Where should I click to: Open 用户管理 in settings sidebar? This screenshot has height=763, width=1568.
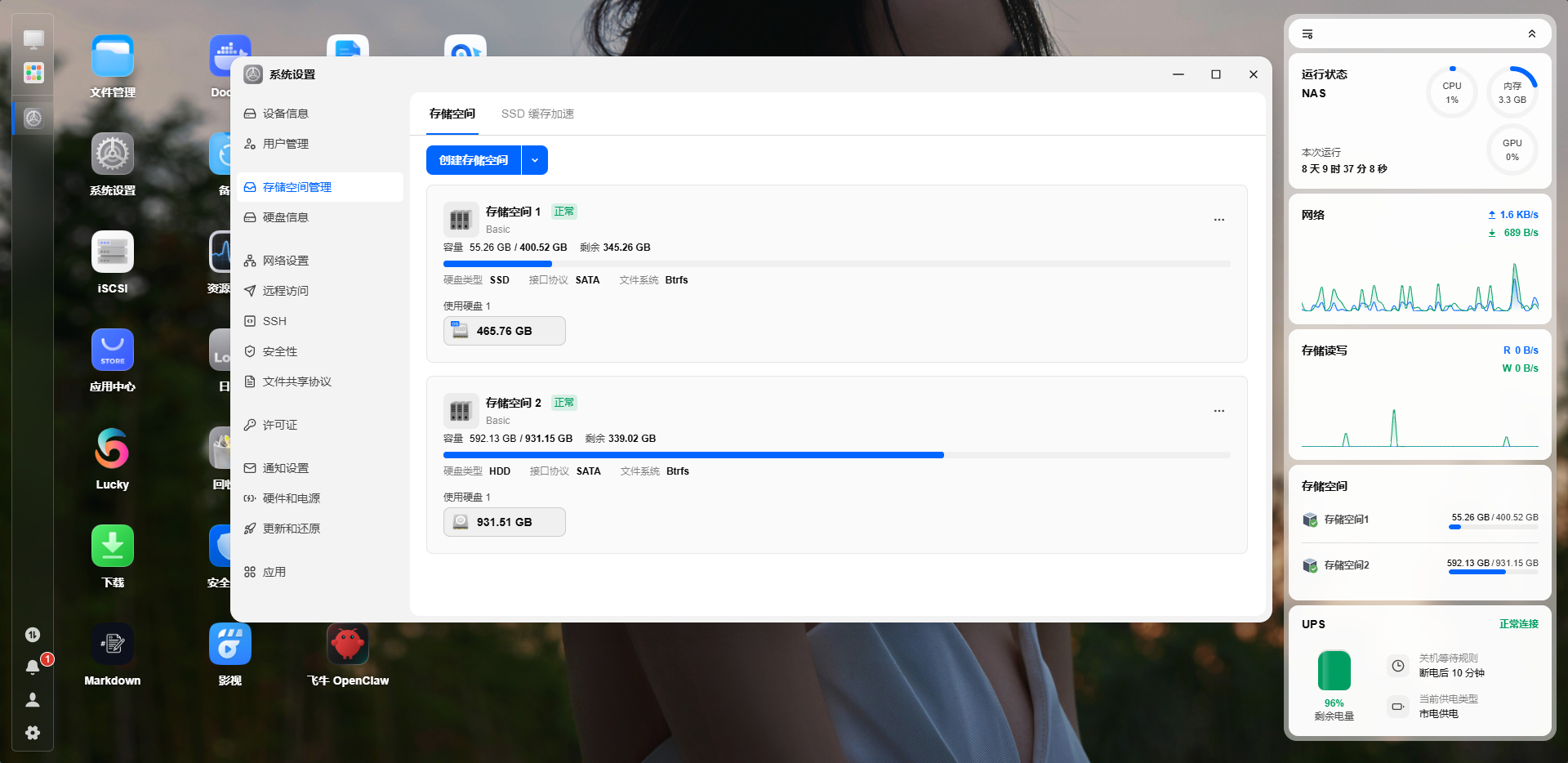click(x=320, y=144)
